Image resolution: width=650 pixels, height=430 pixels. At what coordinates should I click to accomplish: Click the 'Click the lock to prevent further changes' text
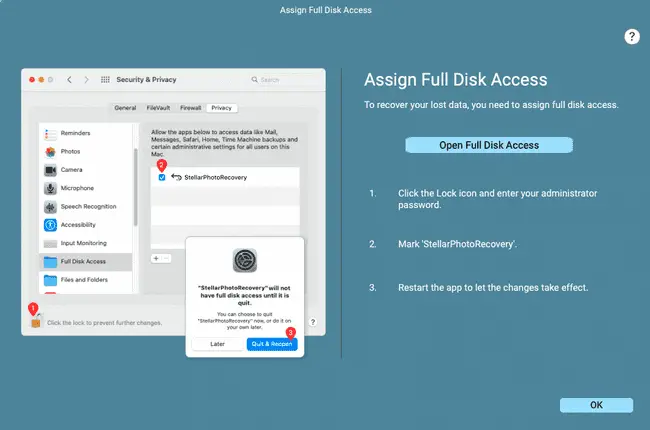(104, 323)
